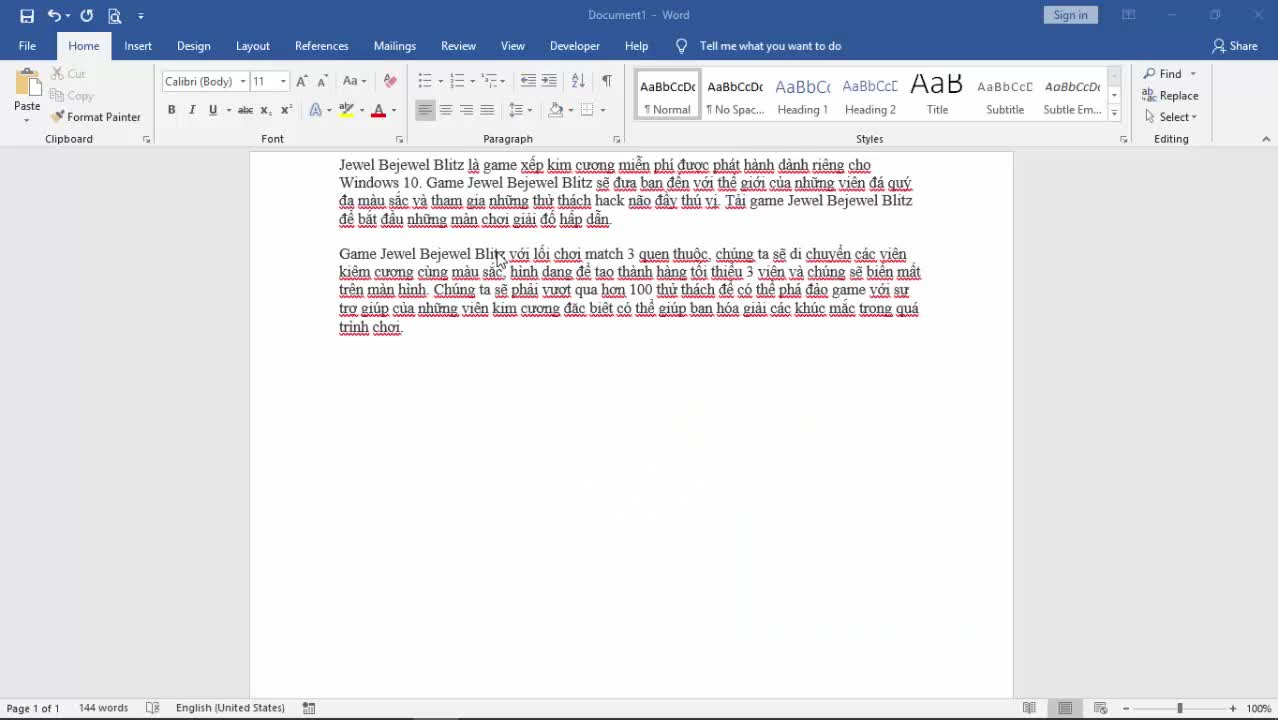Switch to the Insert tab
Image resolution: width=1278 pixels, height=720 pixels.
click(x=138, y=46)
